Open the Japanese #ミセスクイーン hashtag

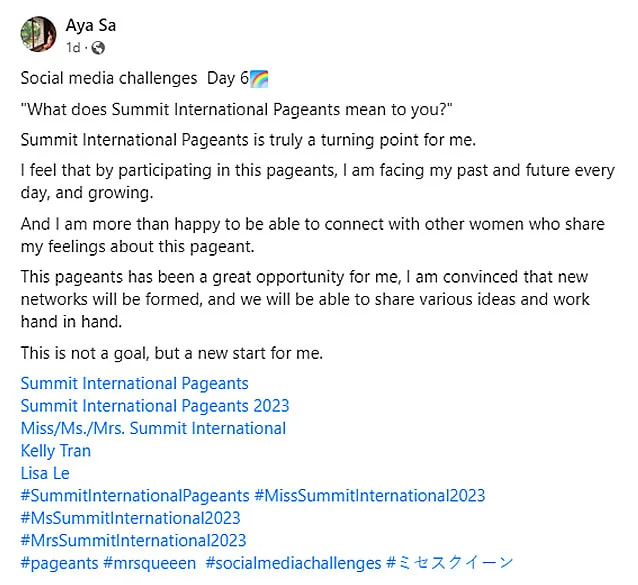[450, 563]
